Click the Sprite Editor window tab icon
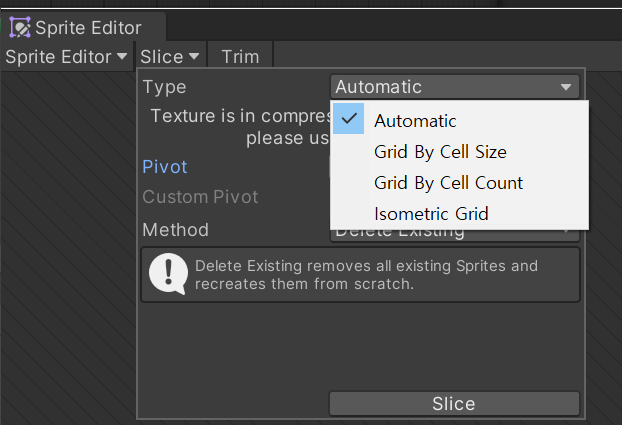The width and height of the screenshot is (622, 425). [20, 27]
